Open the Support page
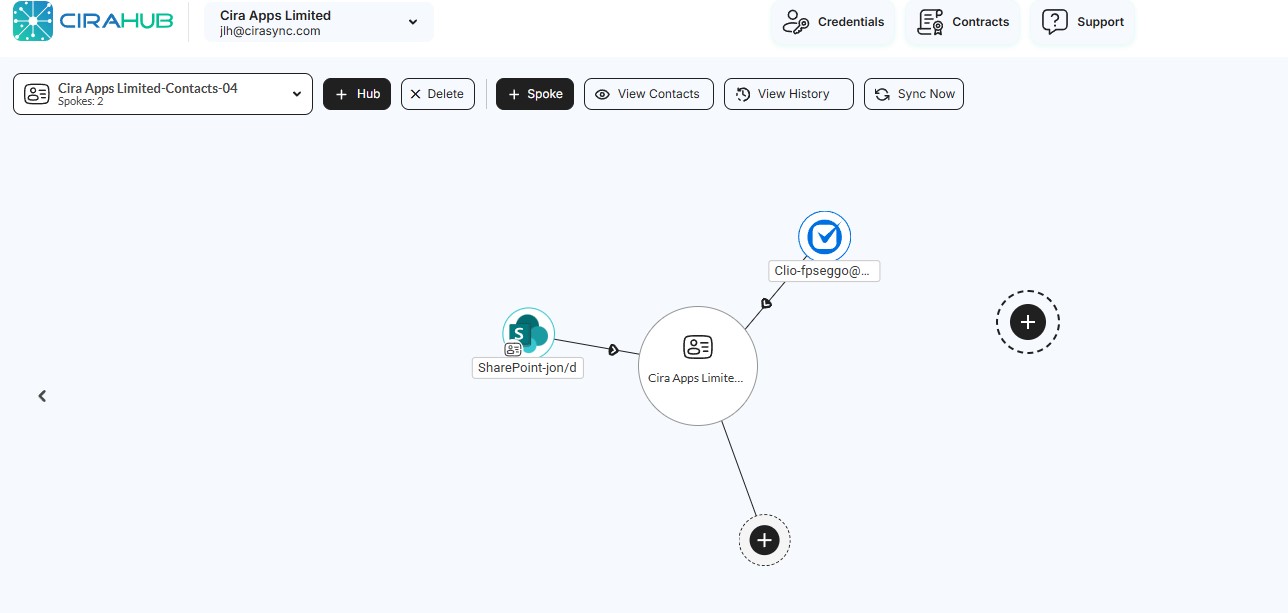 (1083, 22)
